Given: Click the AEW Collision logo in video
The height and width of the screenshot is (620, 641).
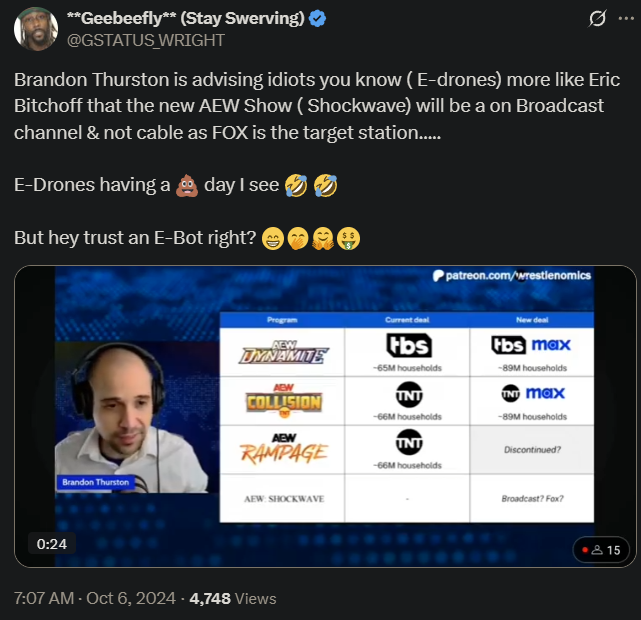Looking at the screenshot, I should pyautogui.click(x=284, y=401).
